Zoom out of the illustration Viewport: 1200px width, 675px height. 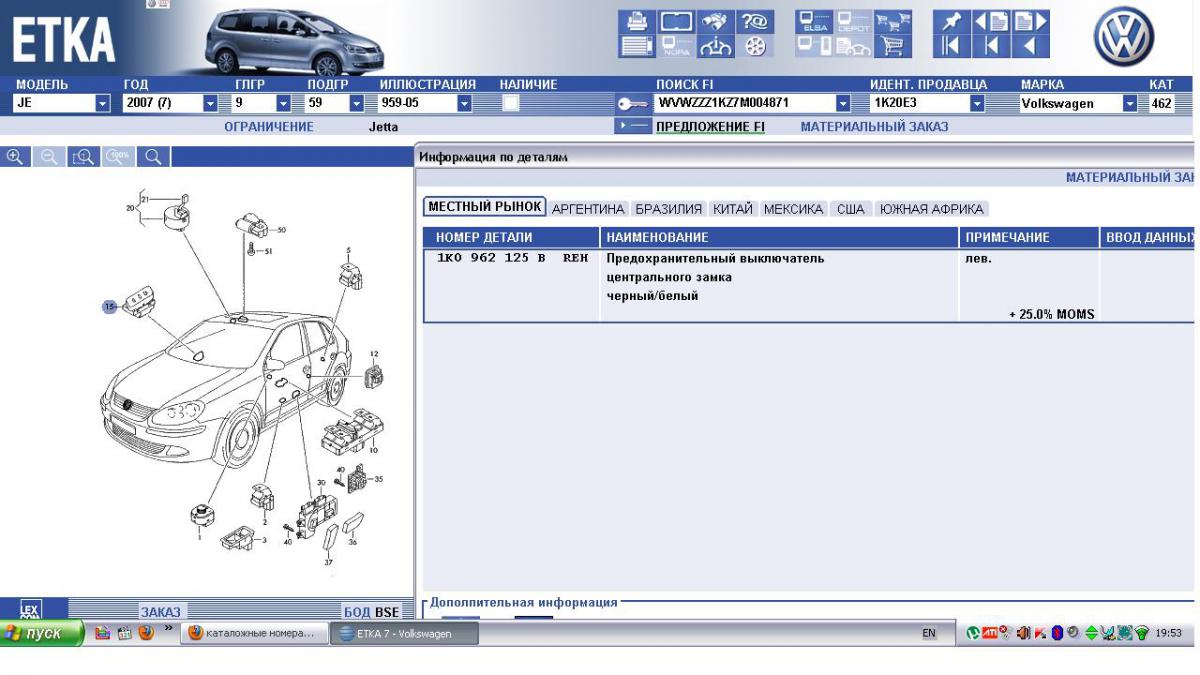point(49,157)
